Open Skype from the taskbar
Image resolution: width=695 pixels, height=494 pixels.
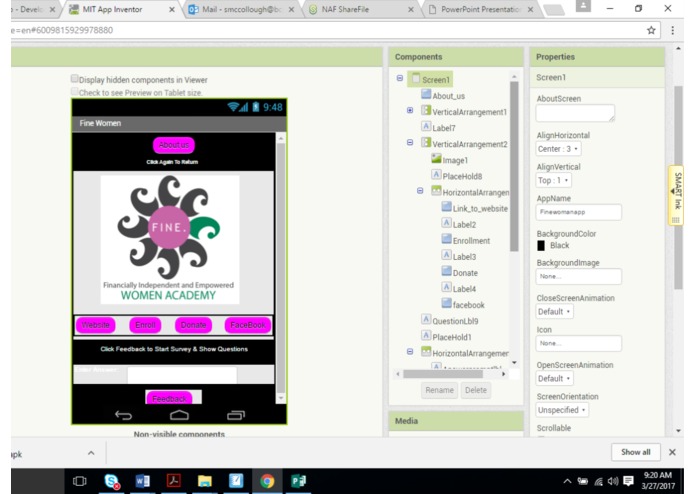(x=112, y=481)
